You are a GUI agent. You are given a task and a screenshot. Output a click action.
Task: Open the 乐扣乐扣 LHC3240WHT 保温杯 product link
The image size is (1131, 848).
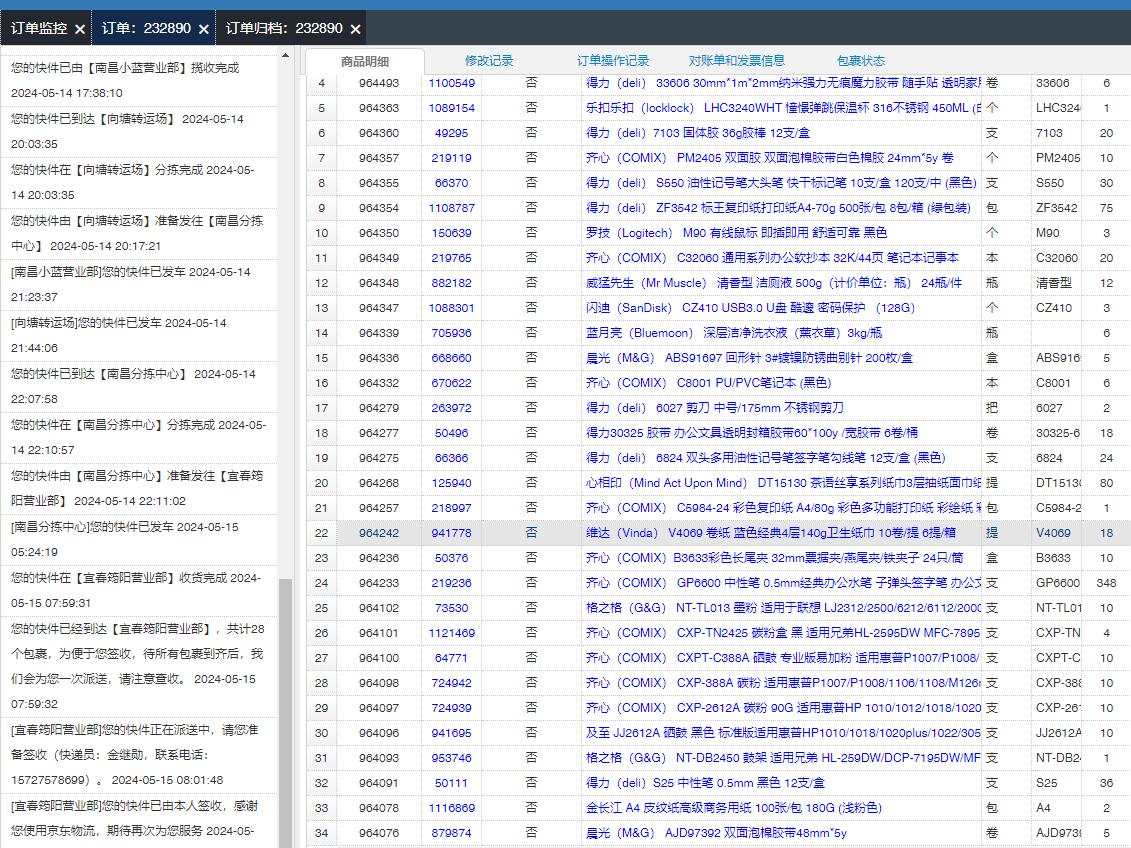point(783,108)
